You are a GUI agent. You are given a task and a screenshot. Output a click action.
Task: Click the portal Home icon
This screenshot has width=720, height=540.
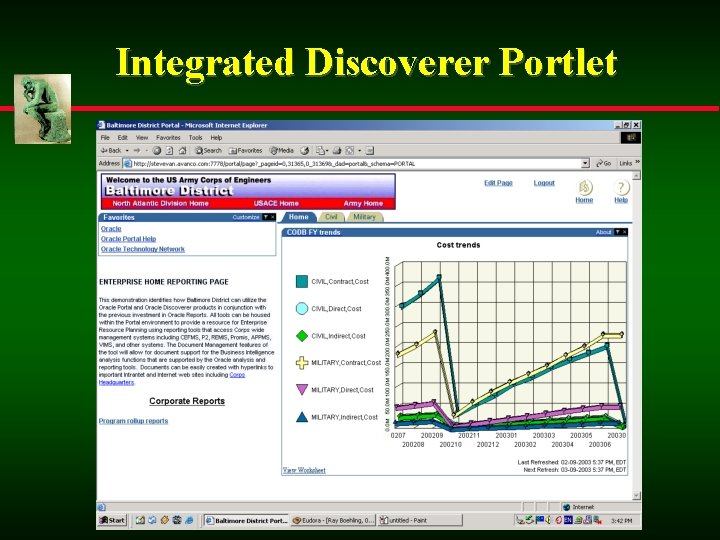tap(584, 187)
